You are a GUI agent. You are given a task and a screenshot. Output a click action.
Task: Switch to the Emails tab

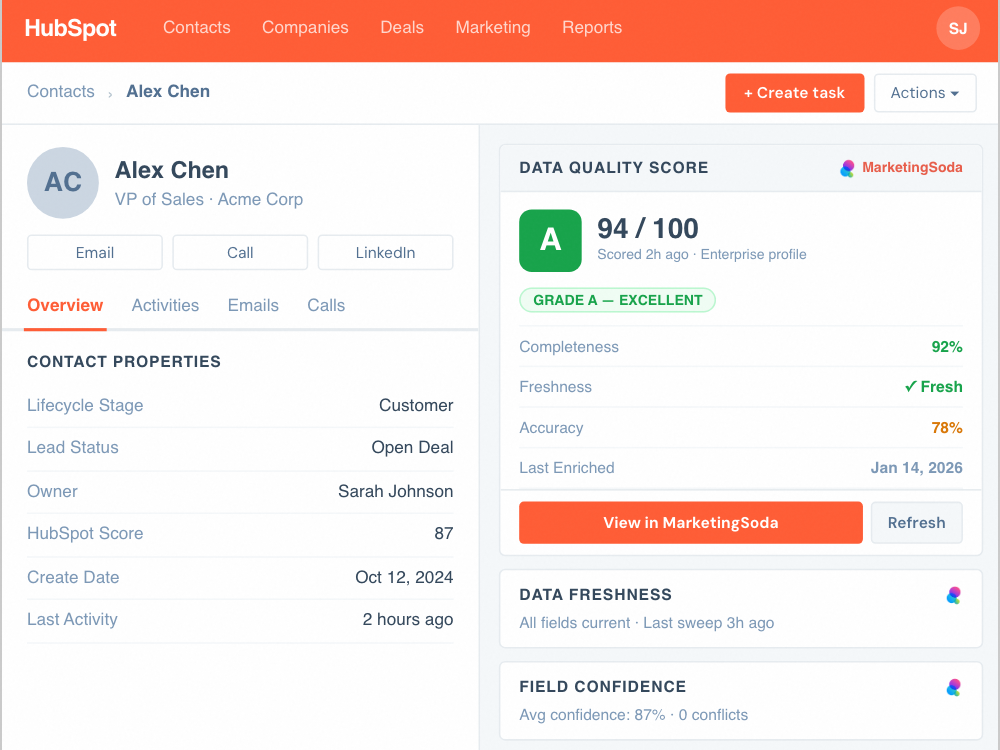pyautogui.click(x=253, y=305)
